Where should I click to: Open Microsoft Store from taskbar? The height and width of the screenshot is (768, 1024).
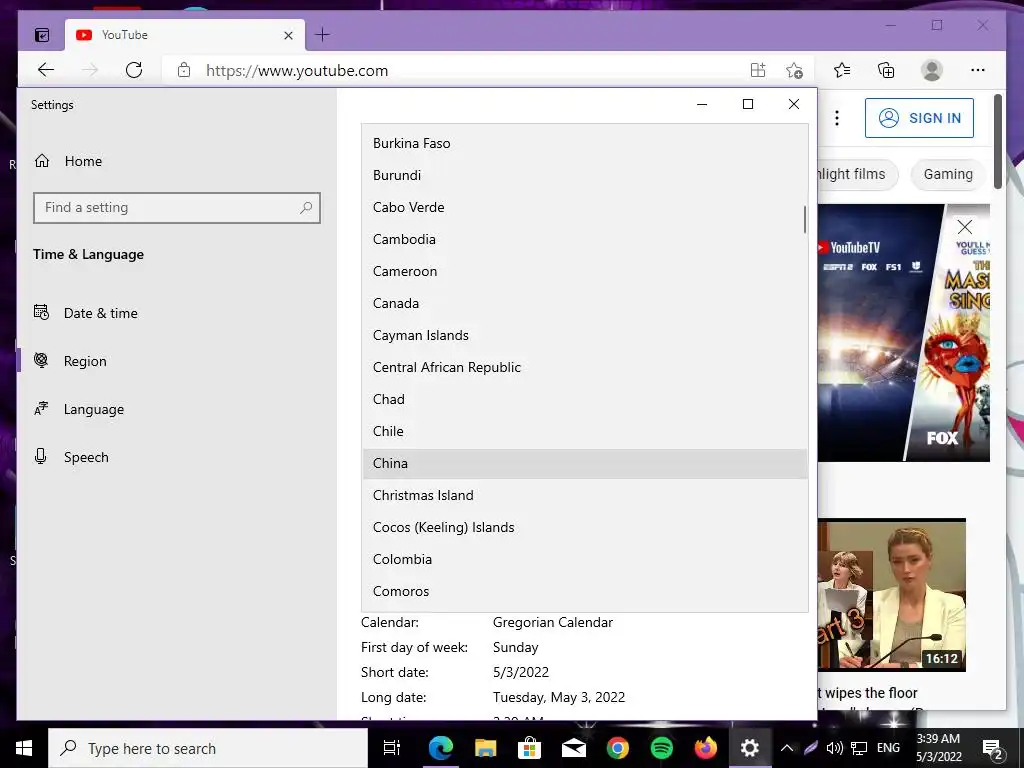[x=530, y=748]
